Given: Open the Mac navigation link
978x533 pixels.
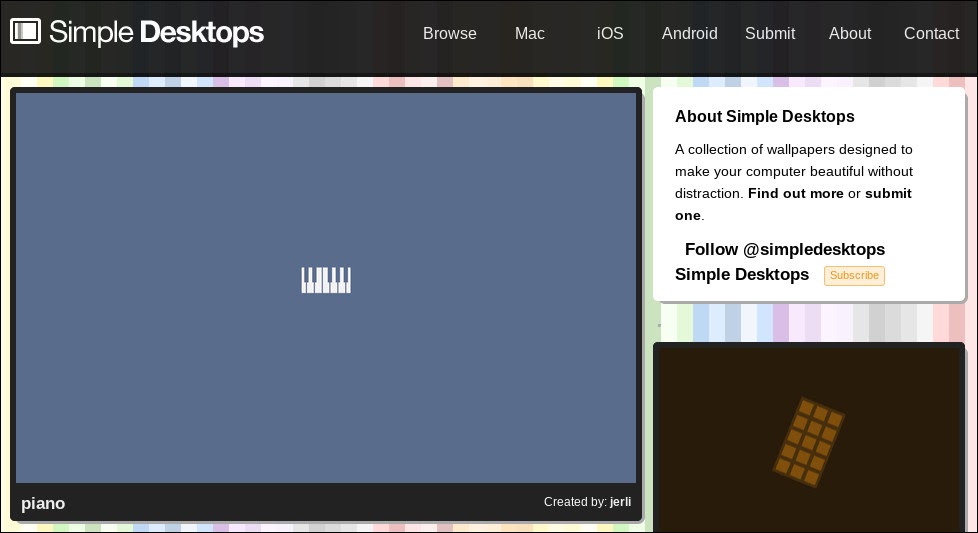Looking at the screenshot, I should coord(530,34).
